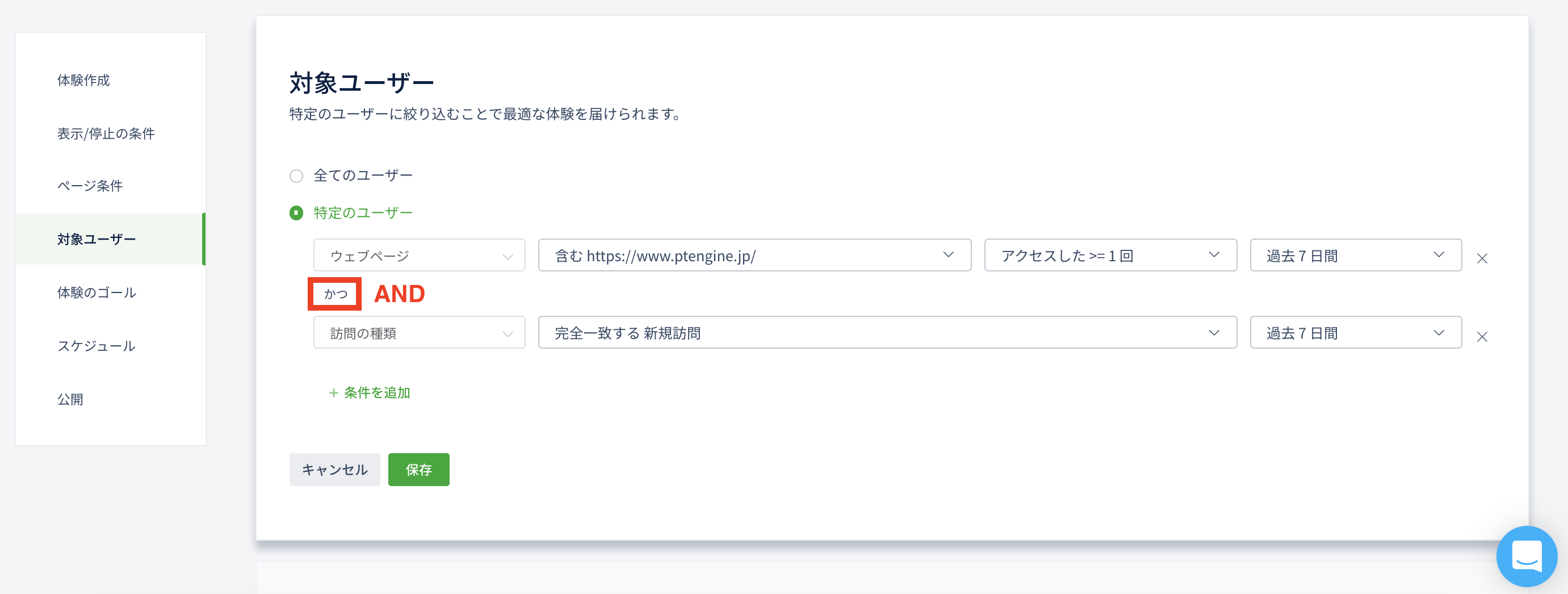Click the green 保存 button
Image resolution: width=1568 pixels, height=594 pixels.
pos(419,469)
